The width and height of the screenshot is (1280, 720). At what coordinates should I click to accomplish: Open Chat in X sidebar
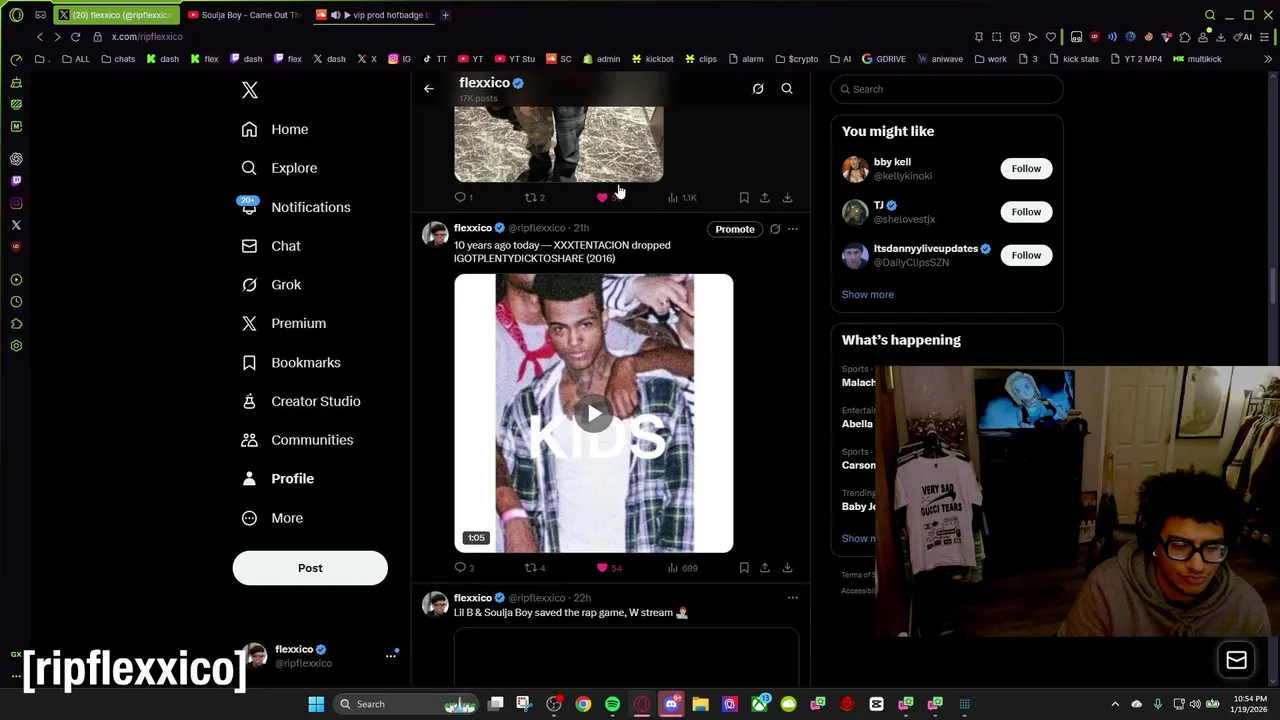click(x=271, y=246)
